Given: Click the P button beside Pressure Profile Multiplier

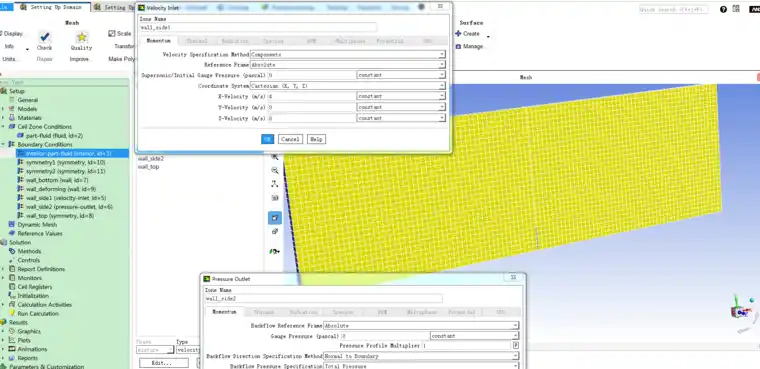Looking at the screenshot, I should pyautogui.click(x=516, y=346).
